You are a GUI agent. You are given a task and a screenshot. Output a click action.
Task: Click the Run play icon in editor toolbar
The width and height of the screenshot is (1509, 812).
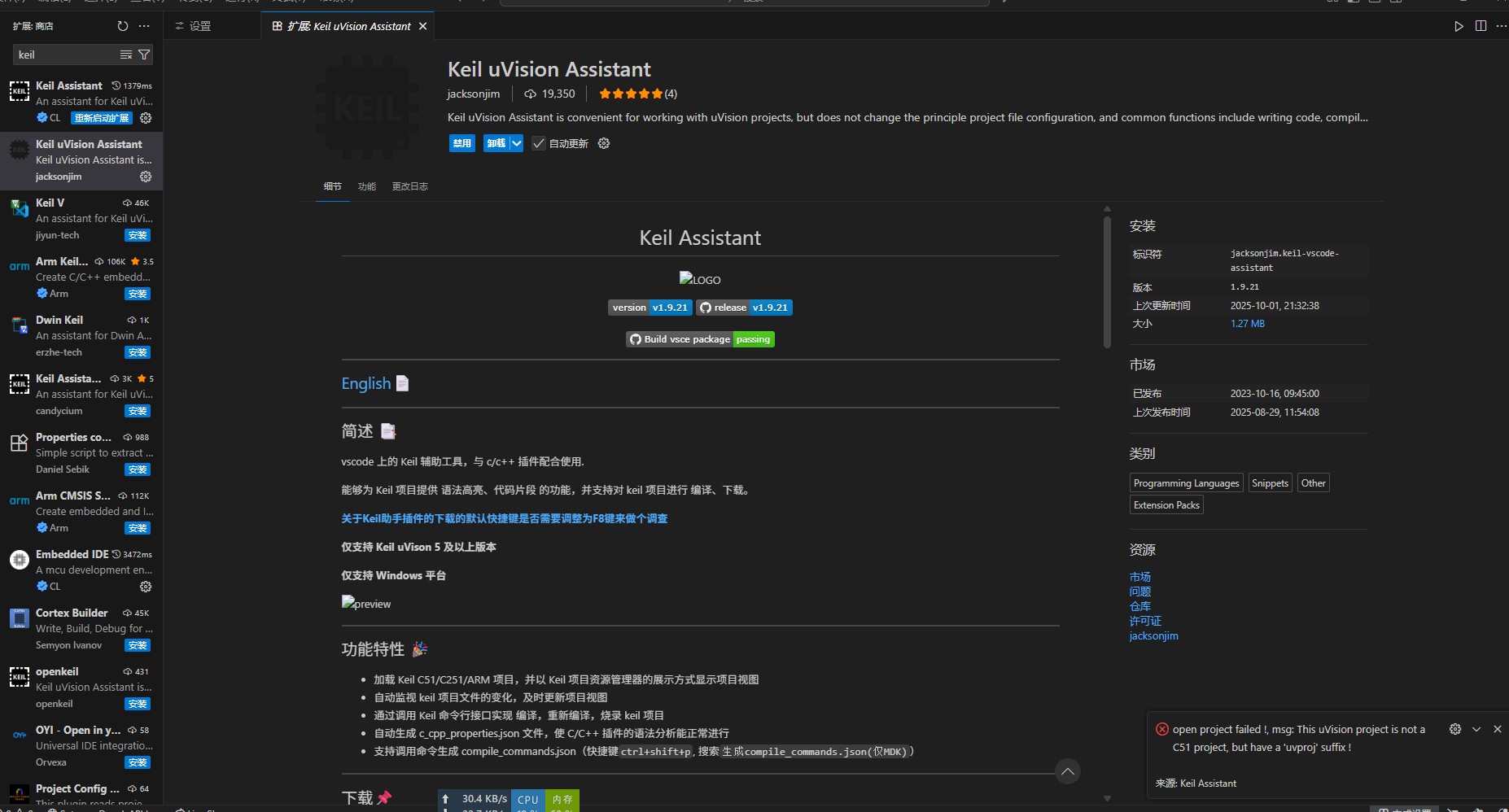click(1459, 25)
